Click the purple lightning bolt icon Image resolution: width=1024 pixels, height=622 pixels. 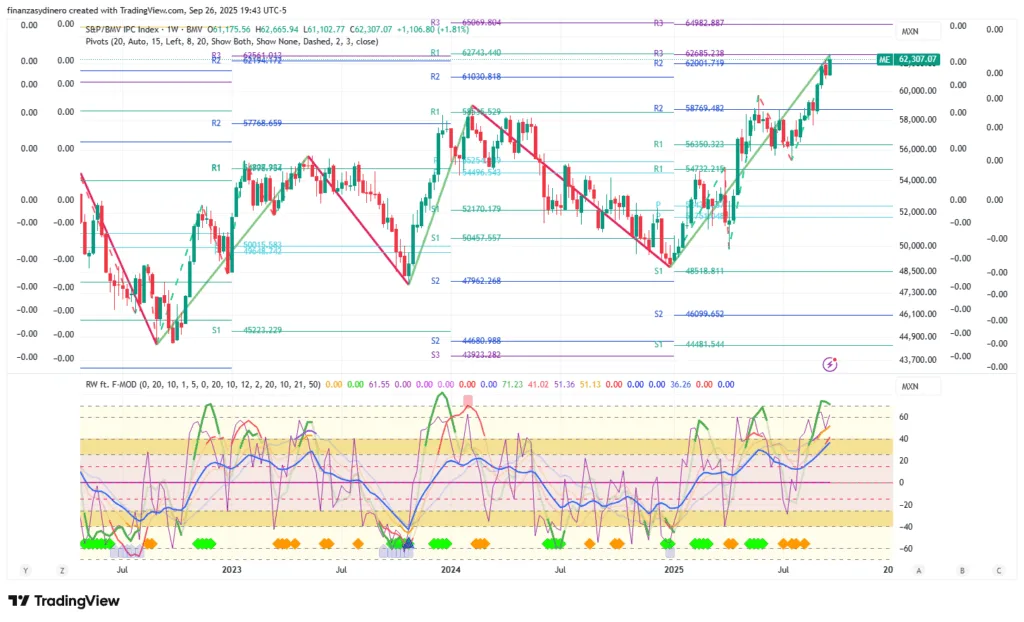[829, 363]
